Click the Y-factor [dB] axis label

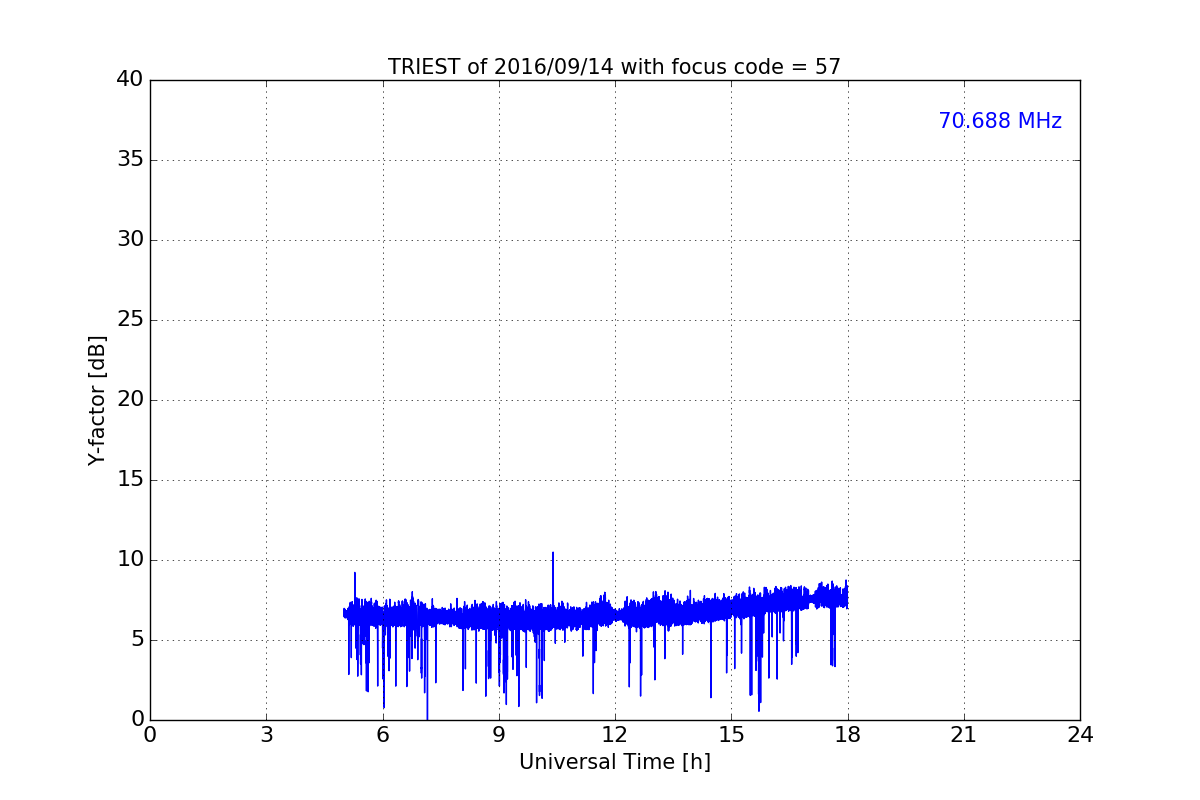[x=97, y=400]
